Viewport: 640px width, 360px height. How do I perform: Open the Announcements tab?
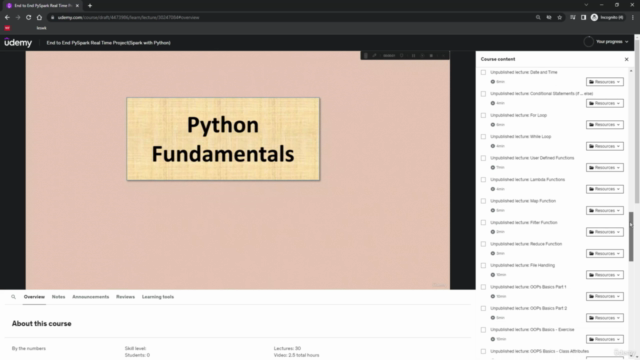pos(91,297)
